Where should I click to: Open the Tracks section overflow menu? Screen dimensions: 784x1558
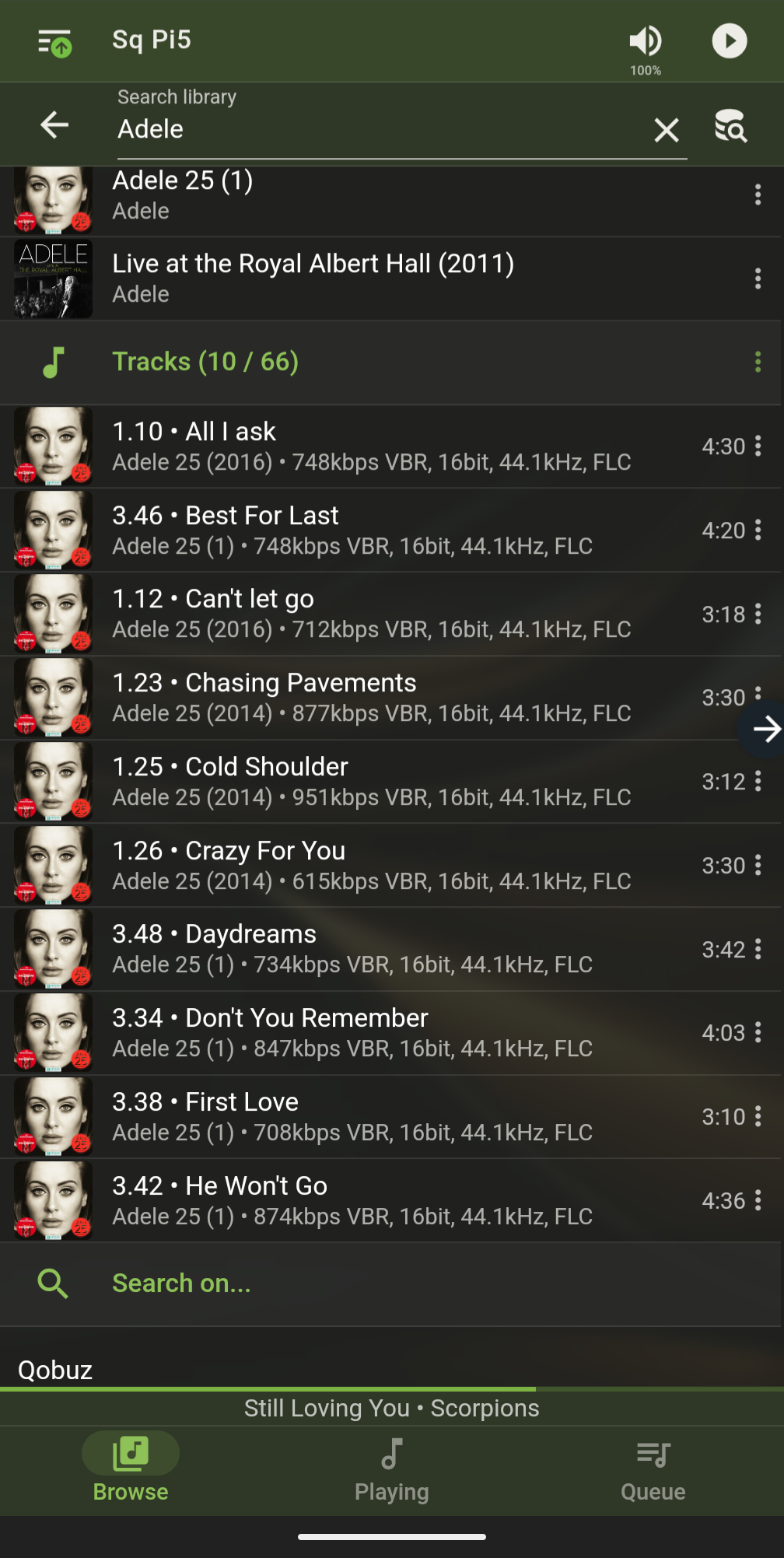758,362
